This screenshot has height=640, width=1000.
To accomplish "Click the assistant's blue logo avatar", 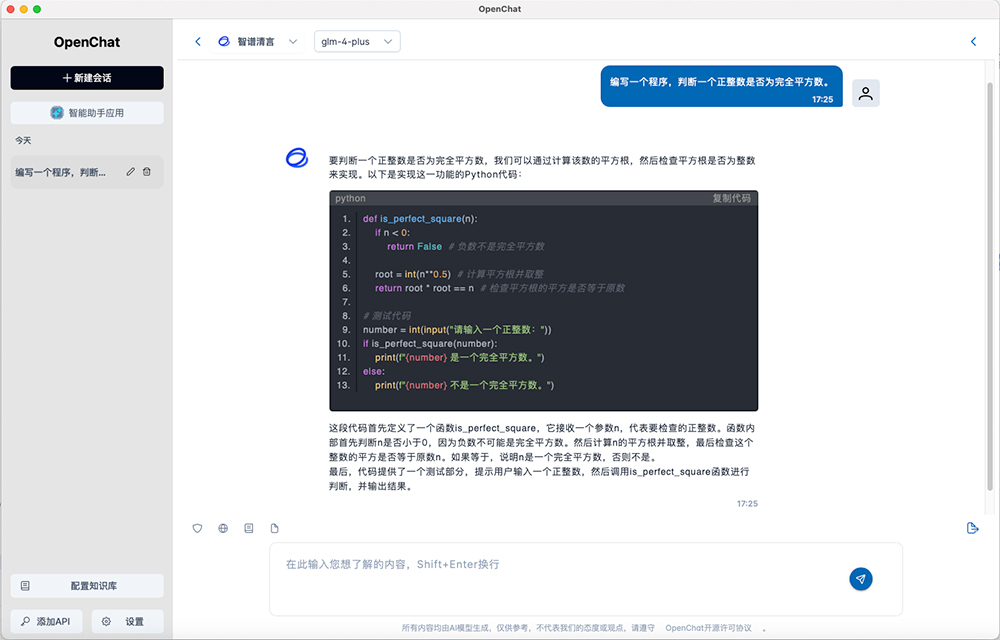I will (x=297, y=158).
